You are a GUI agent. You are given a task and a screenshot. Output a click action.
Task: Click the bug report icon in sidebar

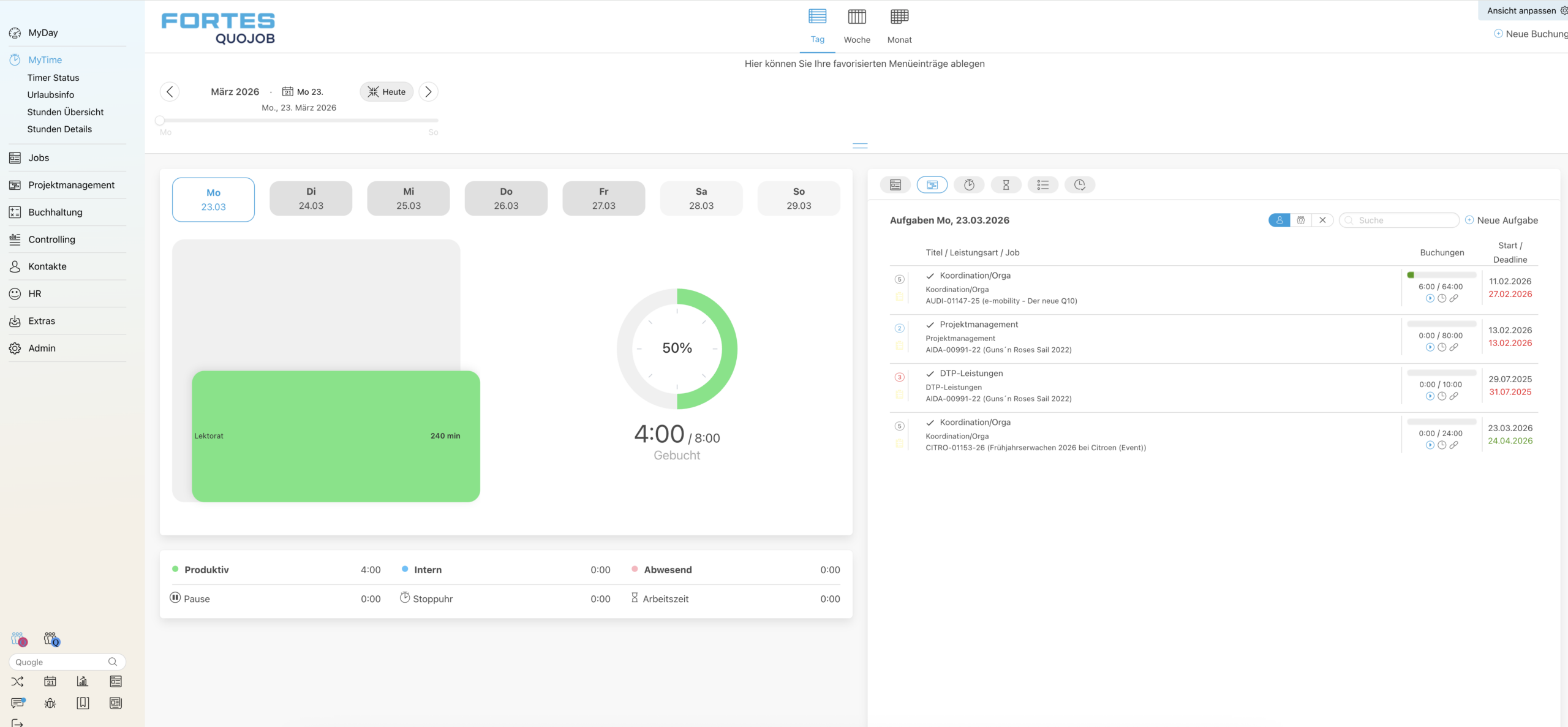(50, 703)
